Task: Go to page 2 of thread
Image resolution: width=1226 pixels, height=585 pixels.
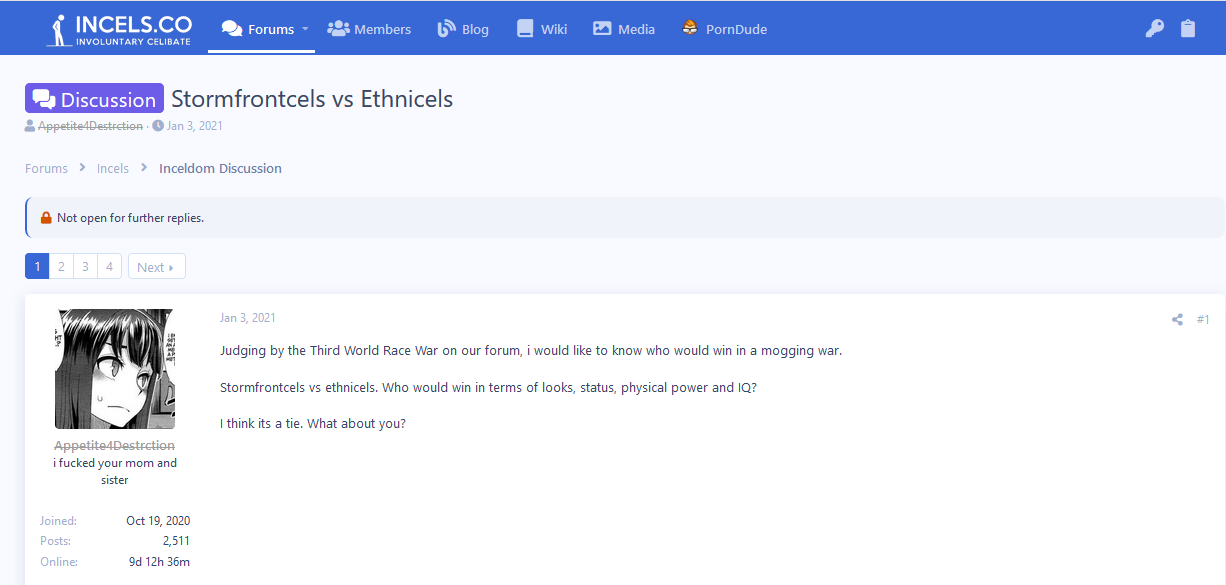Action: [61, 267]
